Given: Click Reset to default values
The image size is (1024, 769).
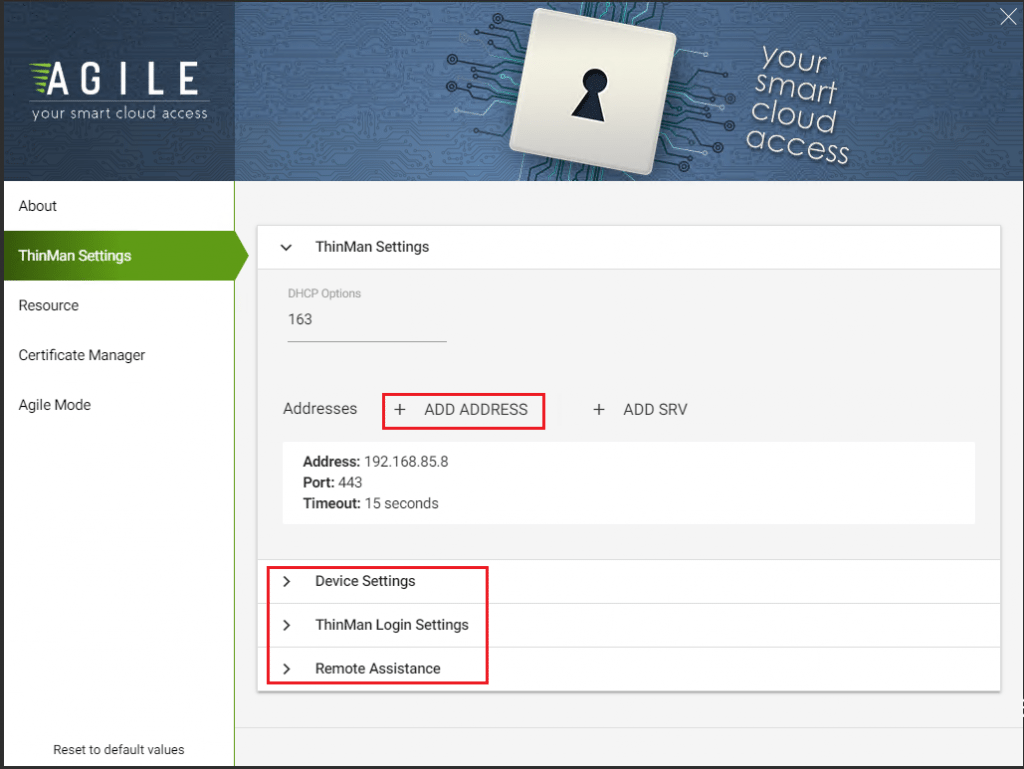Looking at the screenshot, I should pyautogui.click(x=119, y=749).
